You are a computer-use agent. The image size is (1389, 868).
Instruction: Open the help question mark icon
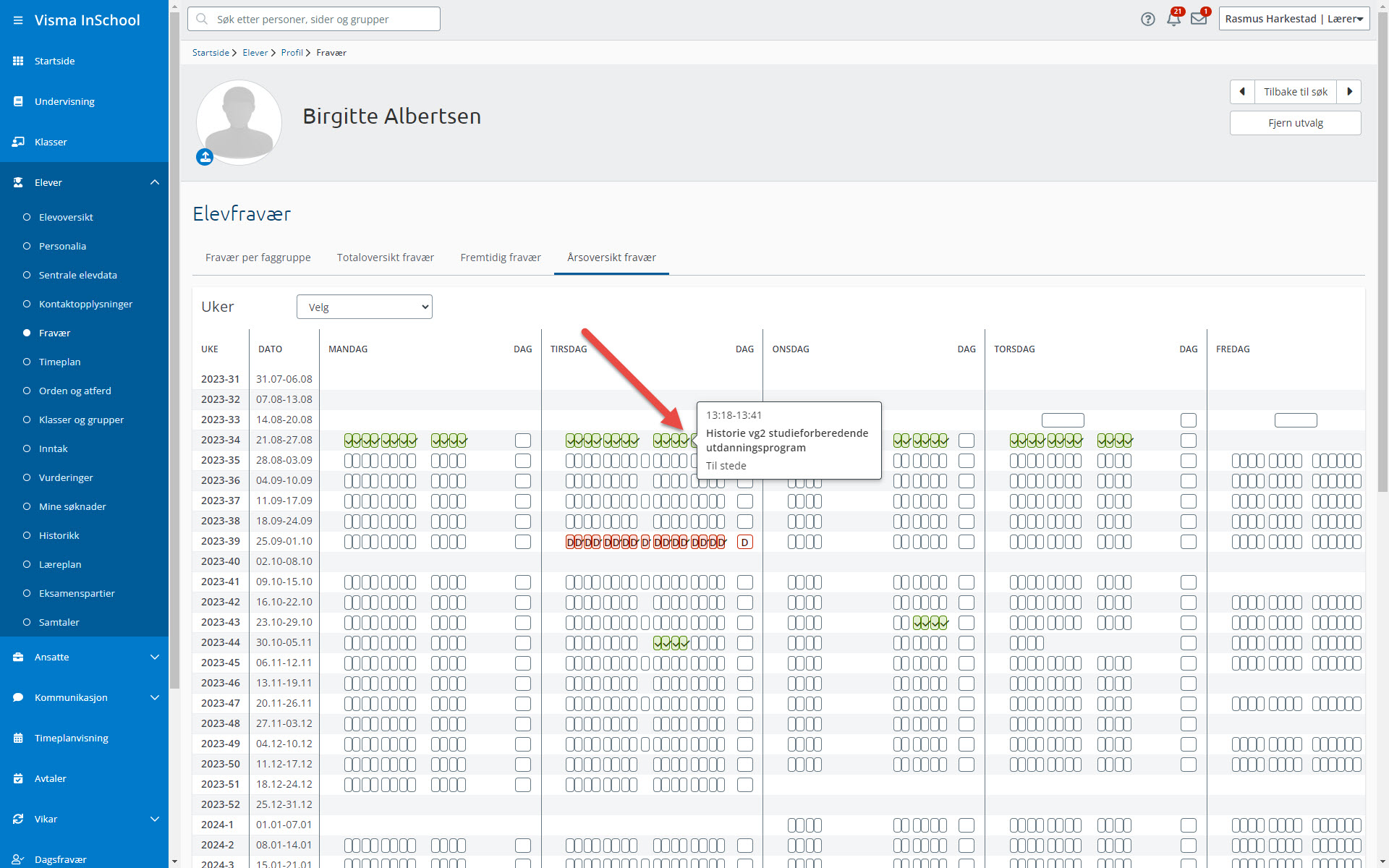(1148, 19)
